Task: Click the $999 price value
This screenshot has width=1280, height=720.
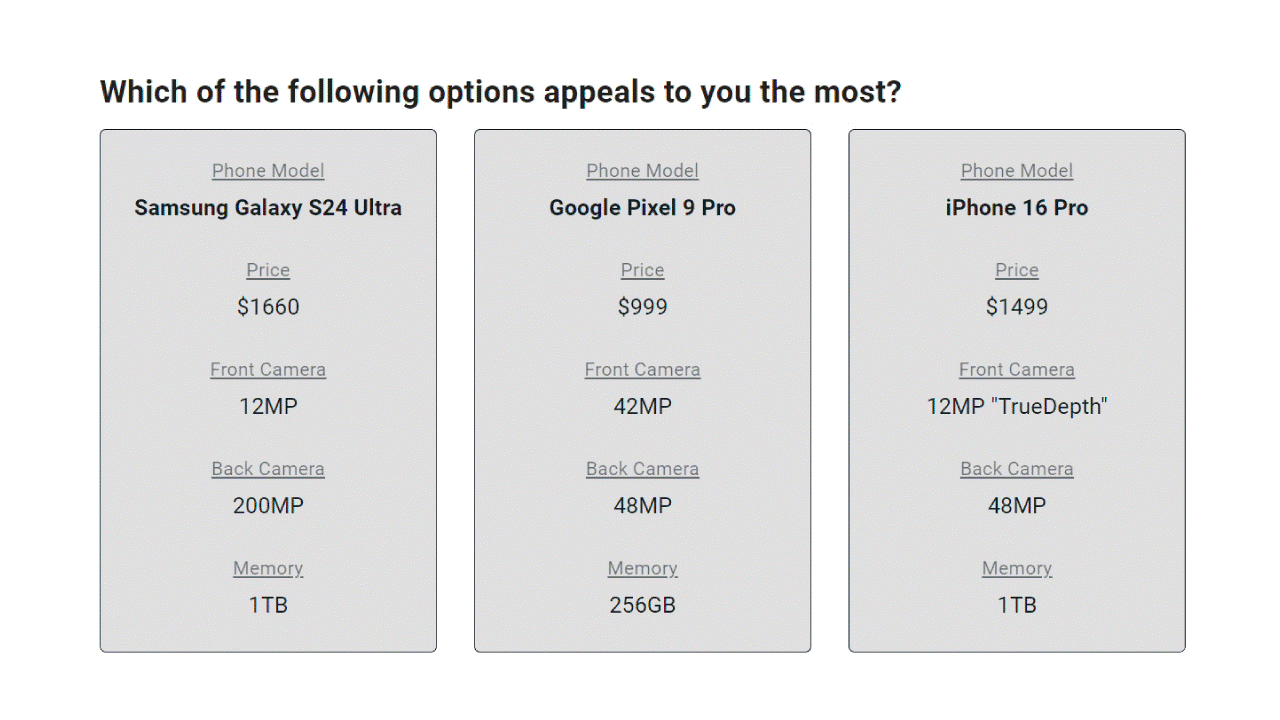Action: click(642, 307)
